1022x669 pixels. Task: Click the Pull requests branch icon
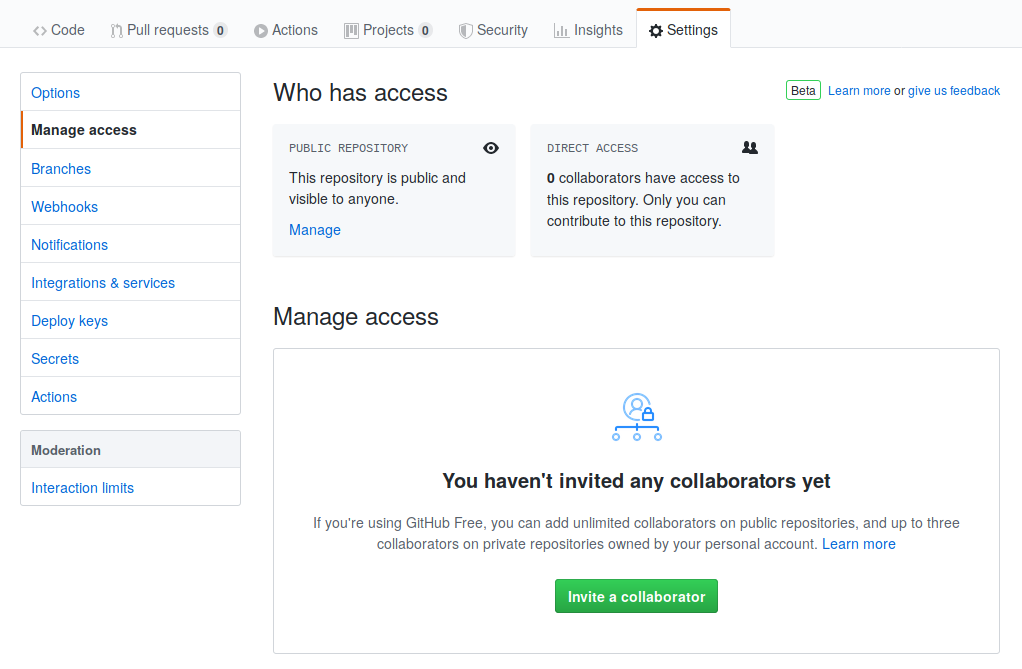(116, 30)
